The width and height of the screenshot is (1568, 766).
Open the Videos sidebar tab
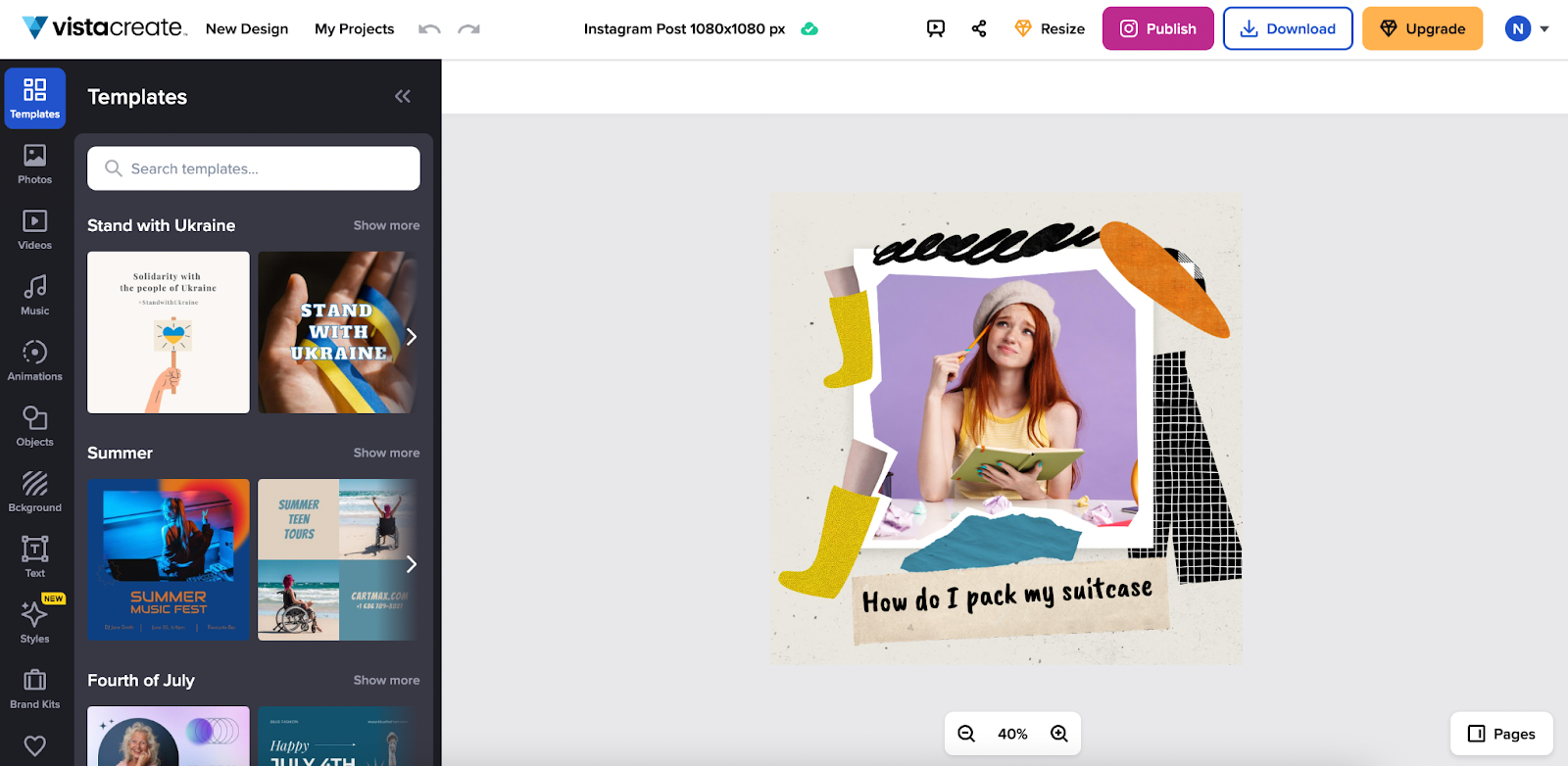pos(35,229)
